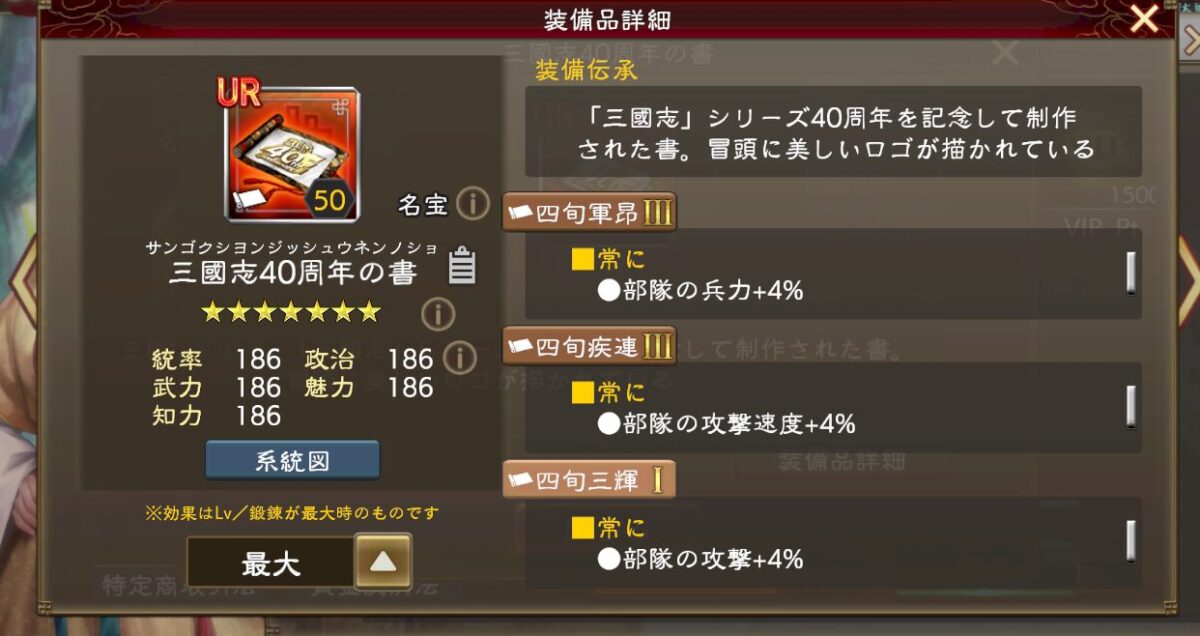The height and width of the screenshot is (636, 1200).
Task: Go to next equipment with right arrow
Action: (x=1187, y=280)
